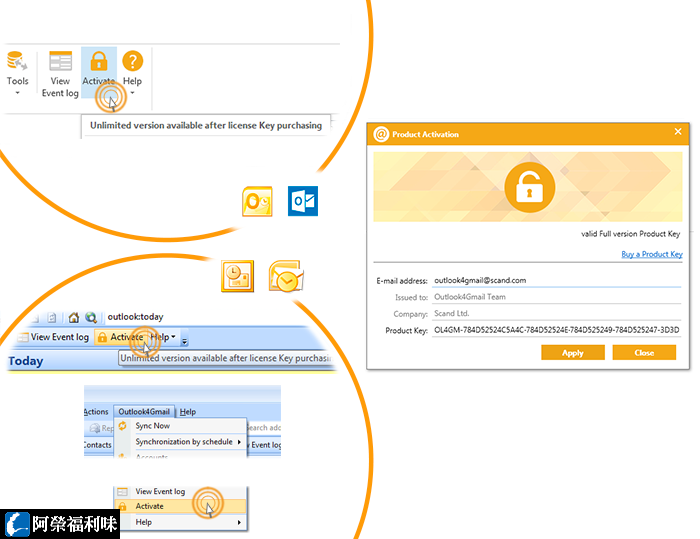Click the 'valid Full version Product Key' text

pyautogui.click(x=630, y=234)
